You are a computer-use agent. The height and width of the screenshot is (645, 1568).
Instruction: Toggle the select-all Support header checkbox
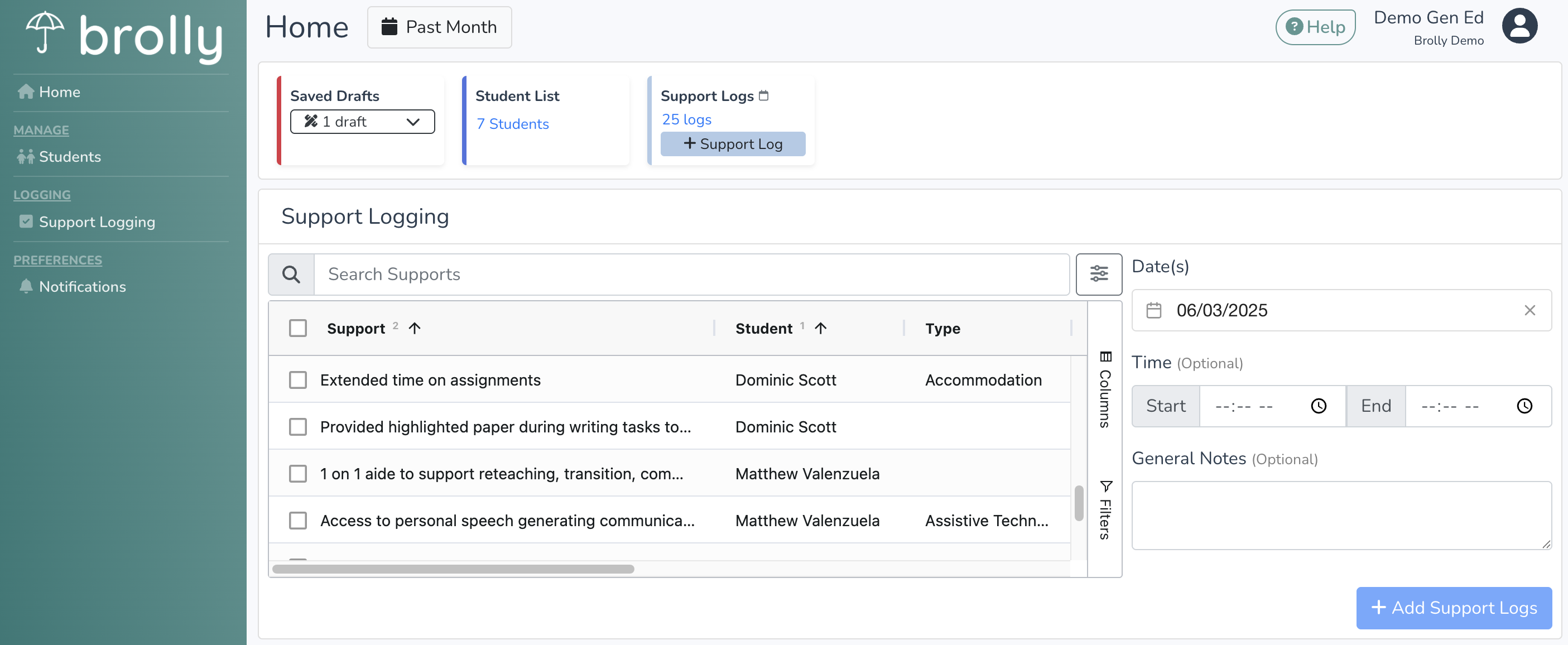click(297, 329)
